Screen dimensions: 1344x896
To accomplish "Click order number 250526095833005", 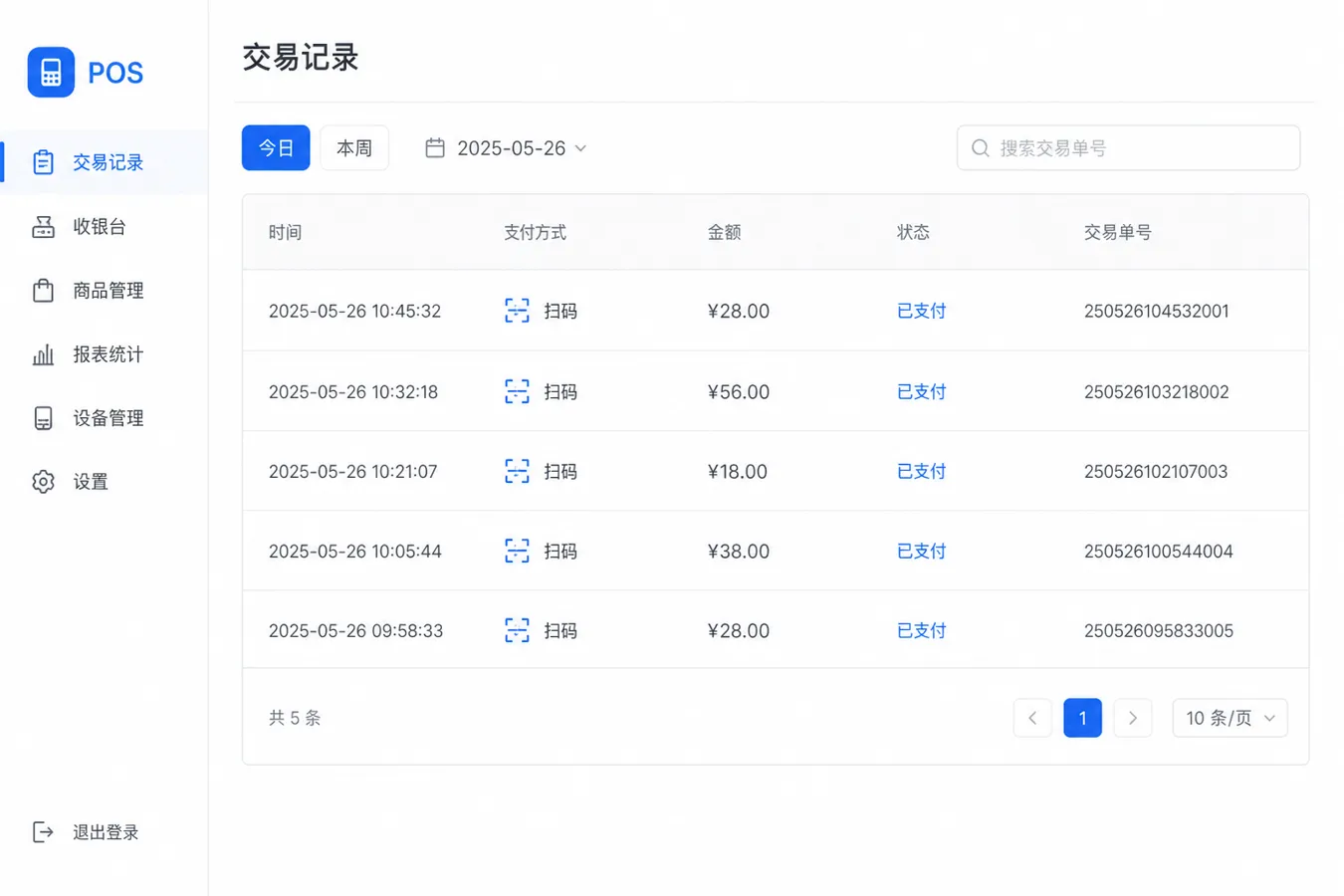I will coord(1158,630).
